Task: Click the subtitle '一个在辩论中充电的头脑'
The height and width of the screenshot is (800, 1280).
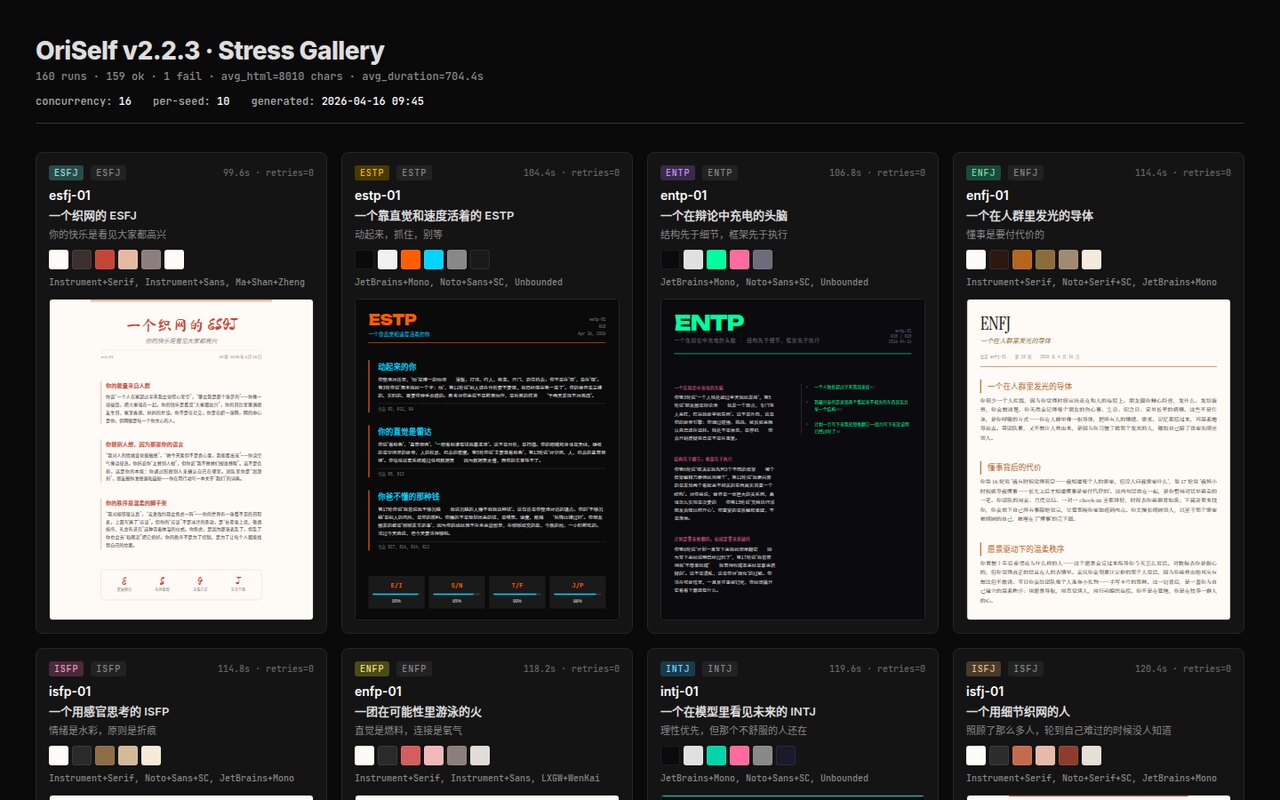Action: coord(724,215)
